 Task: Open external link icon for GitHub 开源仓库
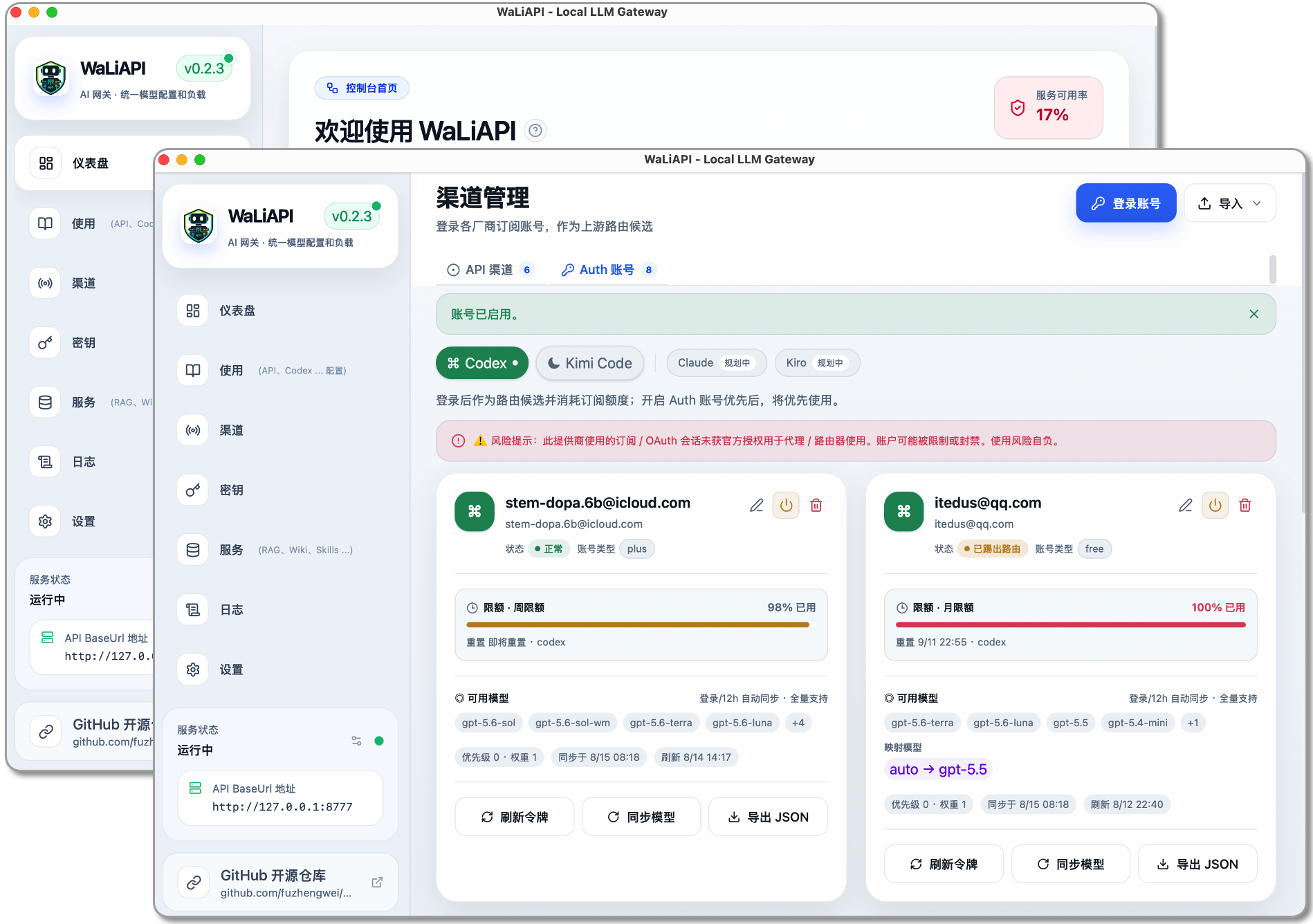click(x=377, y=883)
